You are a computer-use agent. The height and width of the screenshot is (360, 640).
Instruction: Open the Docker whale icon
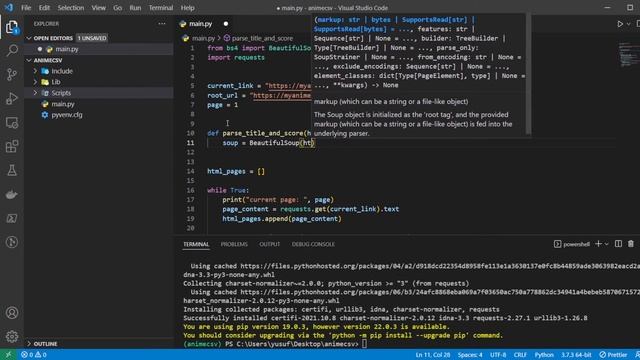(x=12, y=194)
